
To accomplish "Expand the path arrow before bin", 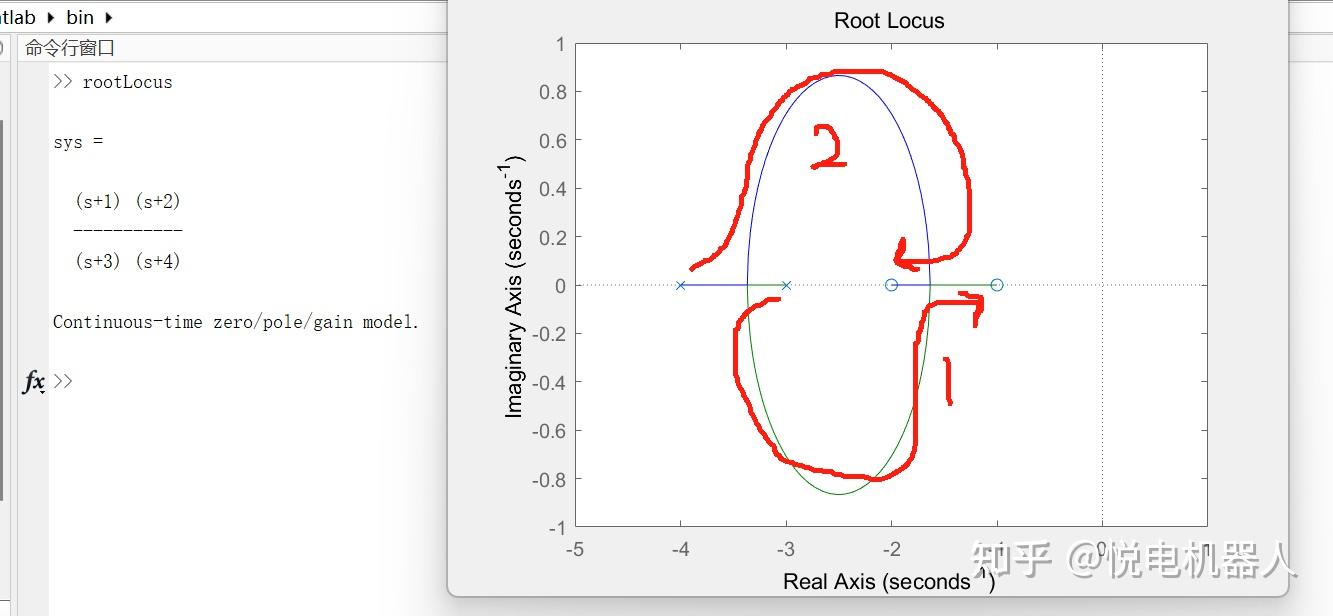I will pyautogui.click(x=50, y=18).
